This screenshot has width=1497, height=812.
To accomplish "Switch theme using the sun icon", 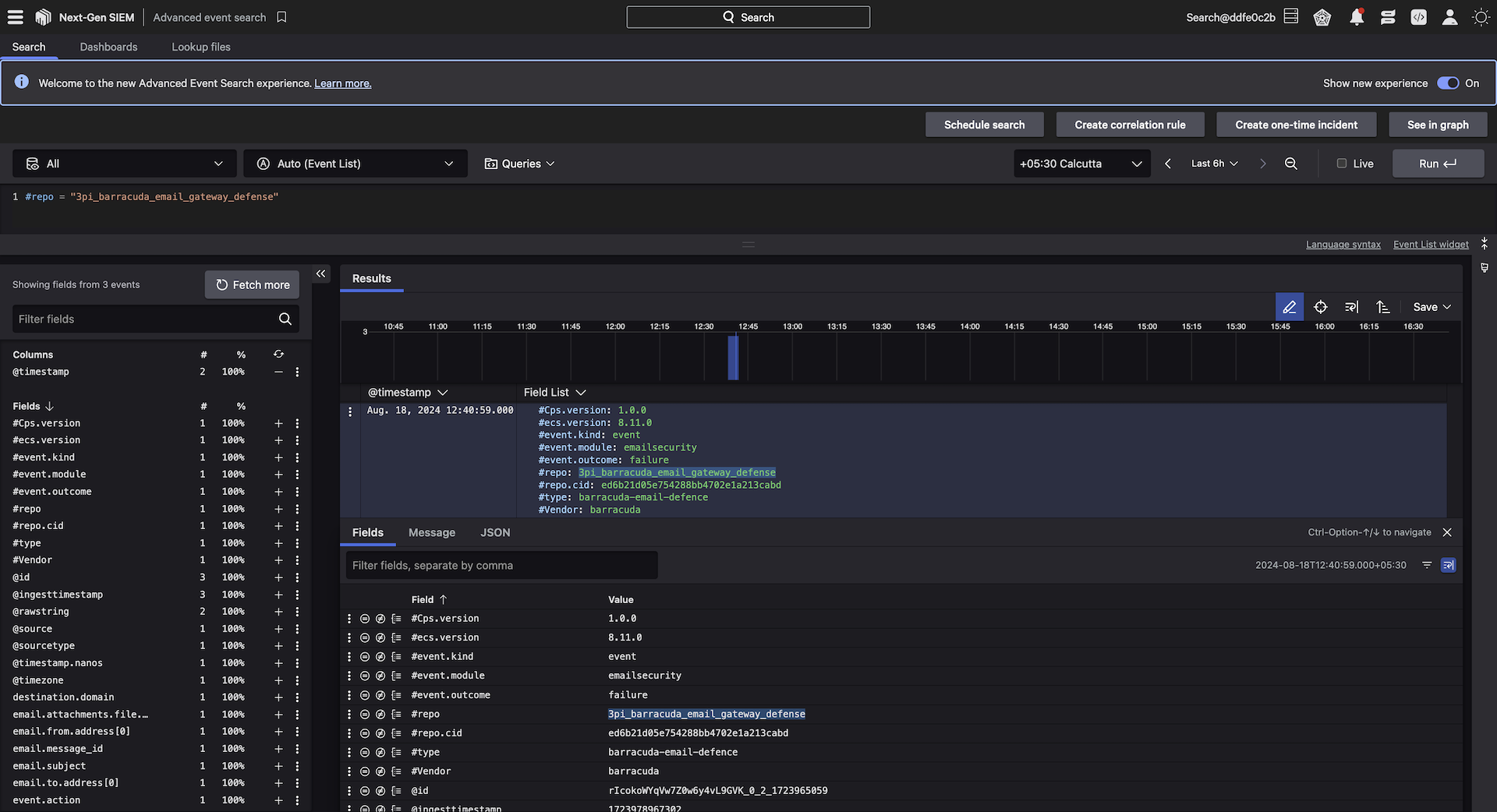I will [x=1481, y=17].
